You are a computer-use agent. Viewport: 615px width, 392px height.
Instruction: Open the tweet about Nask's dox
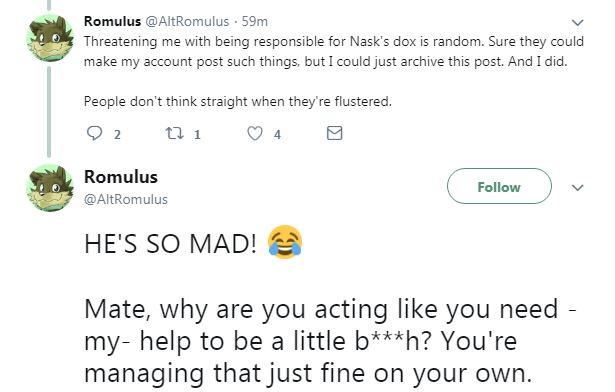334,71
